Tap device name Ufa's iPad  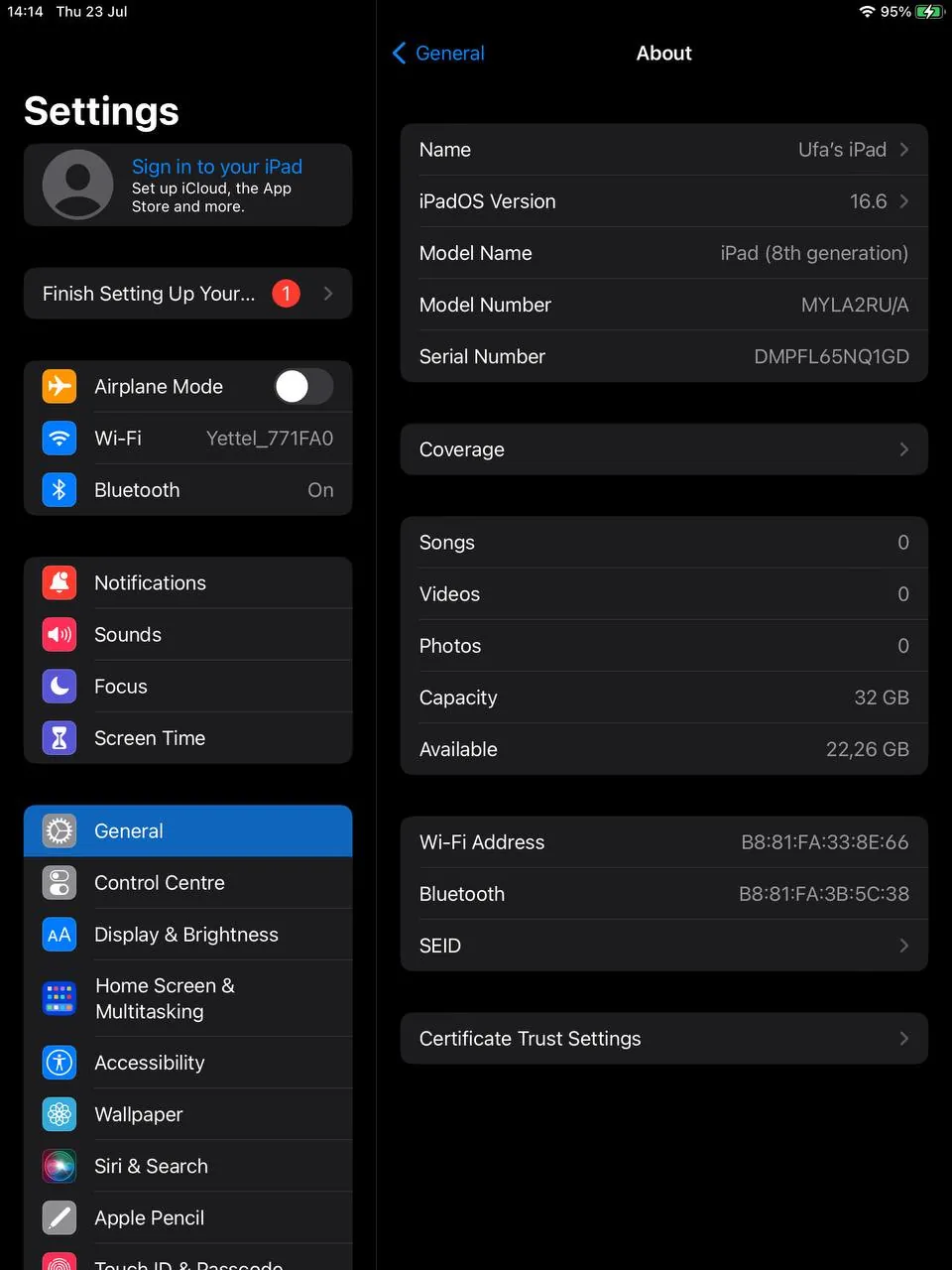pos(842,150)
